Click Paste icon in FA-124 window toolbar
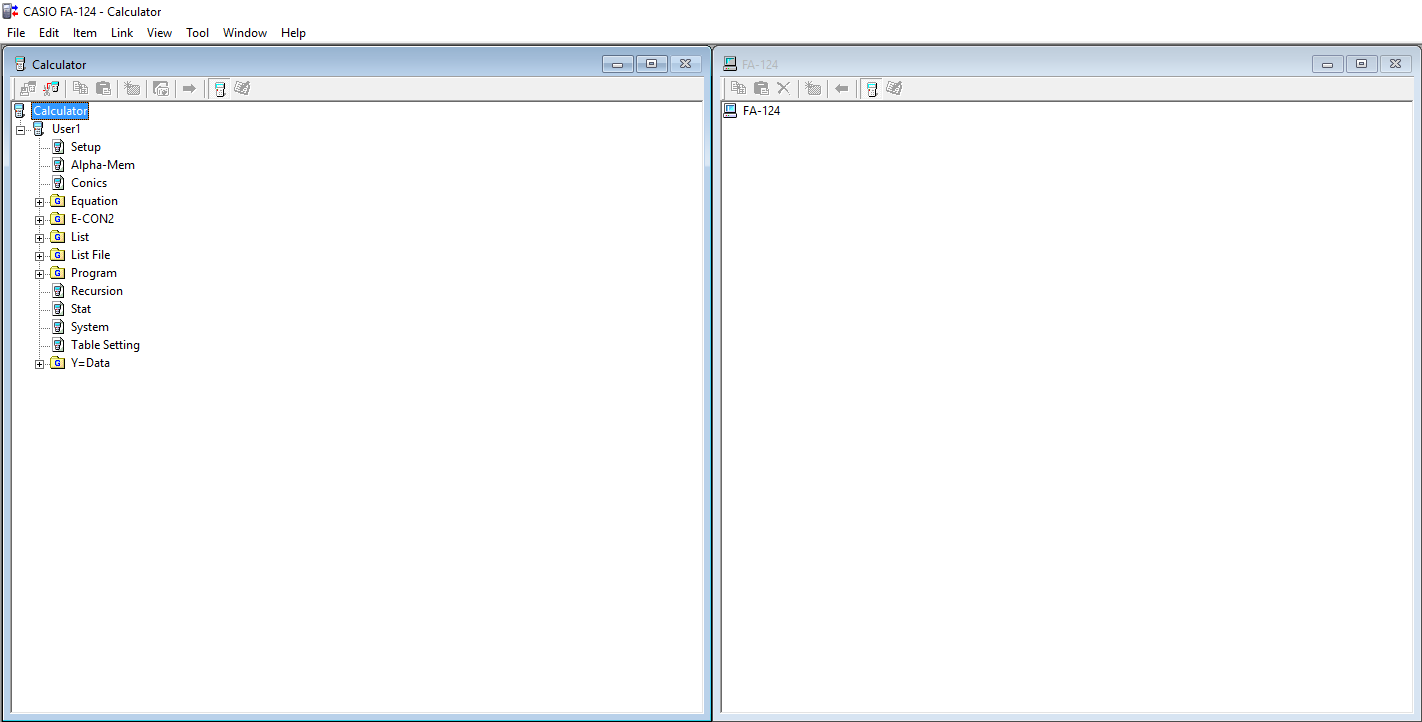The image size is (1422, 722). [761, 88]
